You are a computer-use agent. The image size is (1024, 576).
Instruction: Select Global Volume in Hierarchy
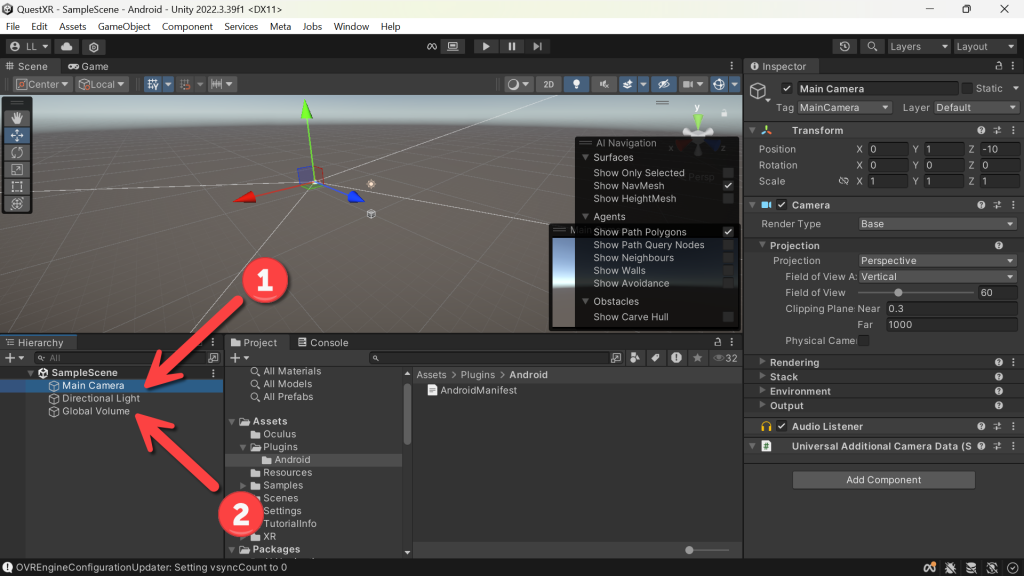coord(95,411)
